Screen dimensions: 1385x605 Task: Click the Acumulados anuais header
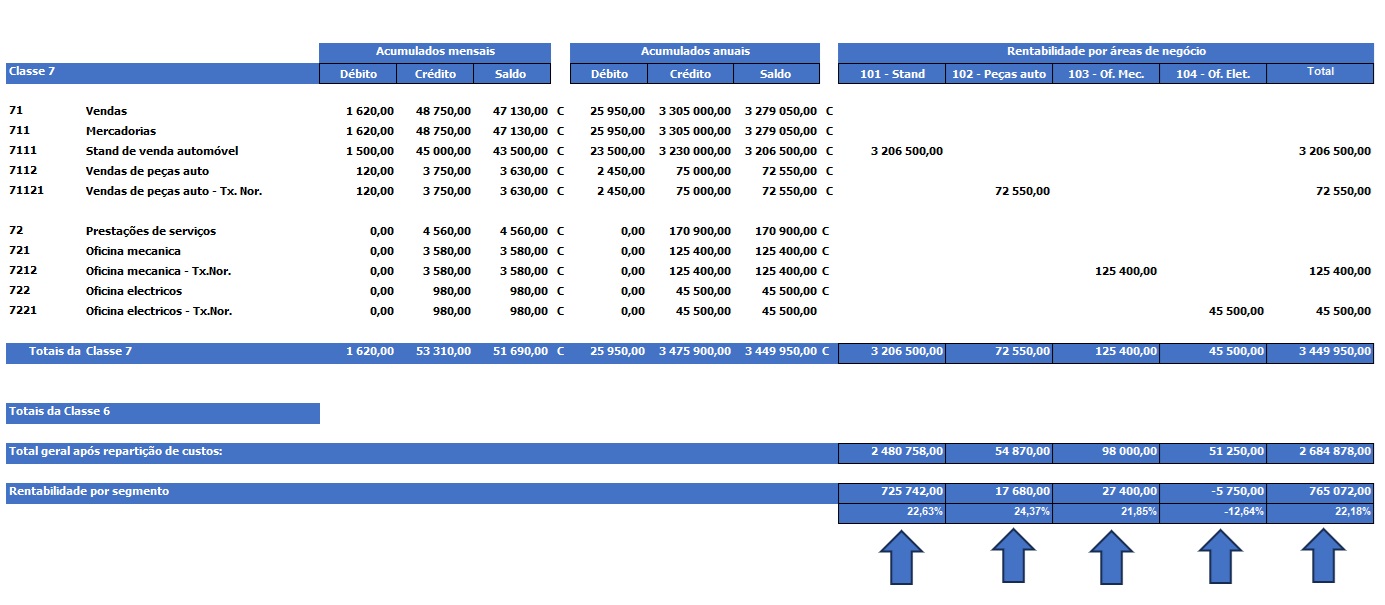click(x=694, y=52)
